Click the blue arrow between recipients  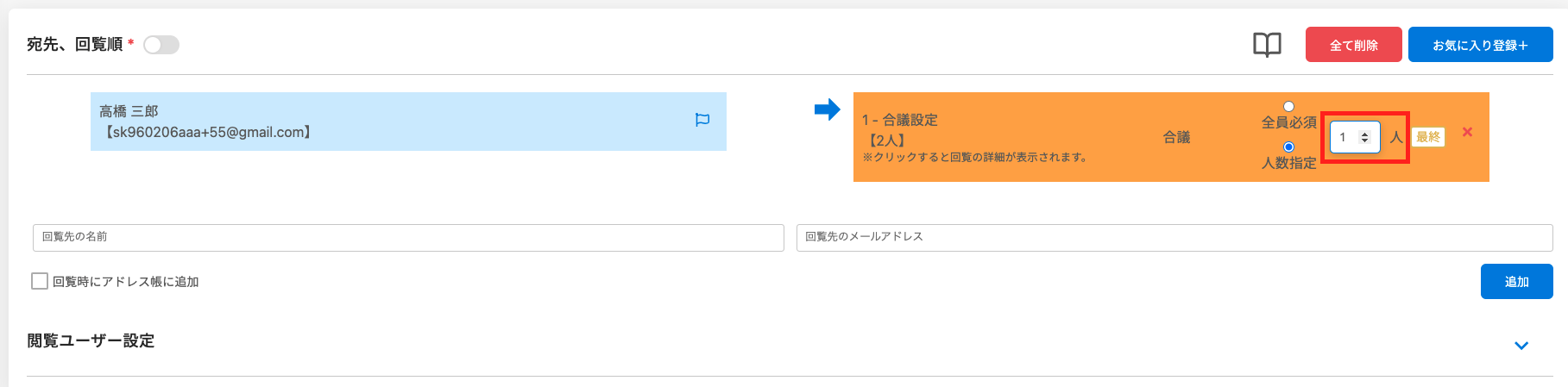coord(827,109)
